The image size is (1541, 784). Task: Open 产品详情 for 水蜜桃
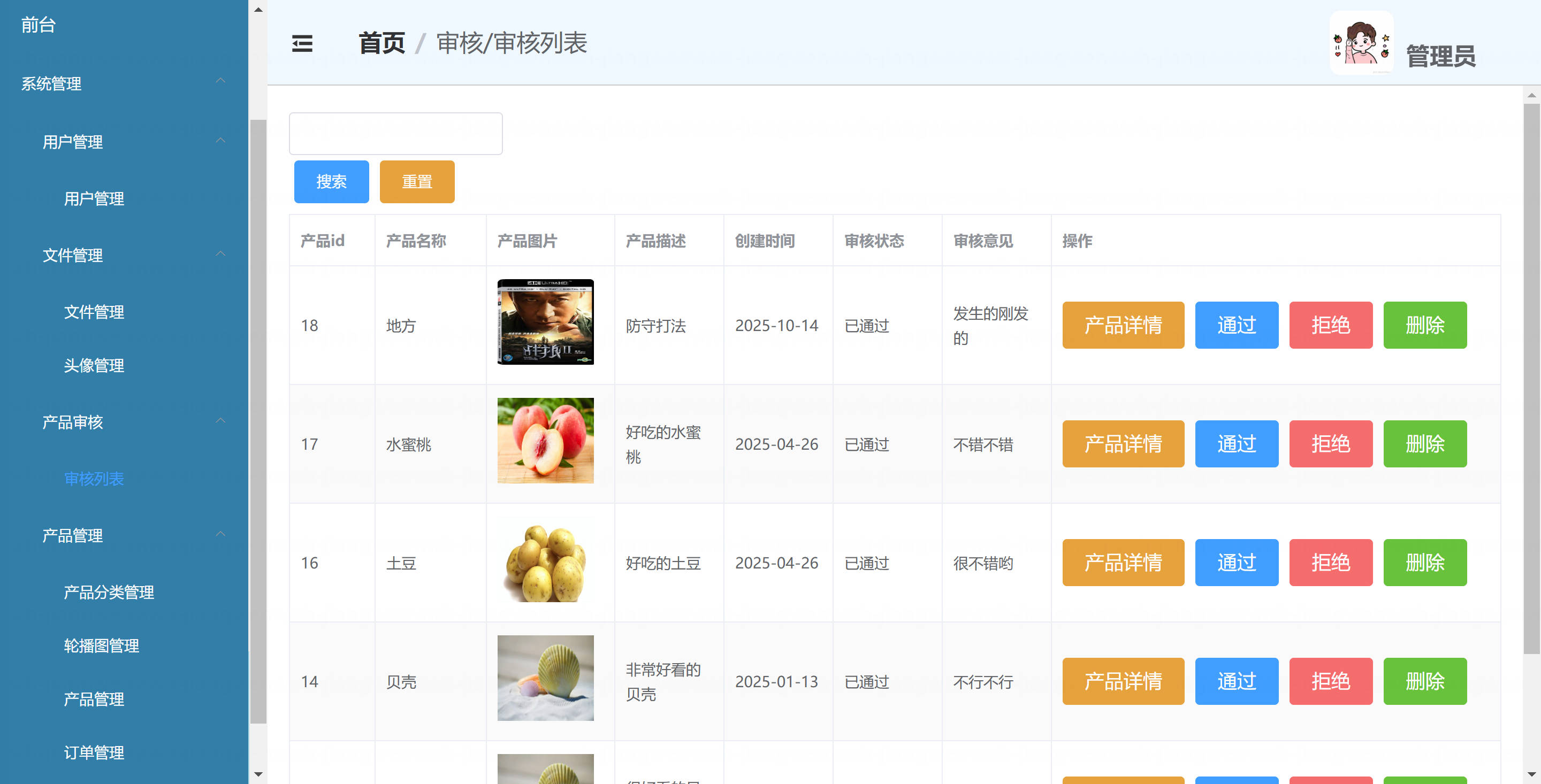tap(1124, 444)
